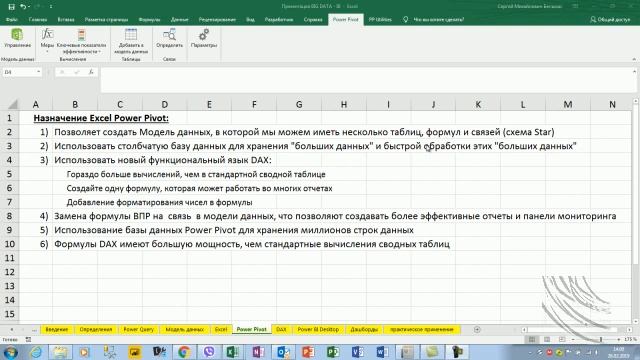Open the Name Box dropdown arrow

[38, 72]
